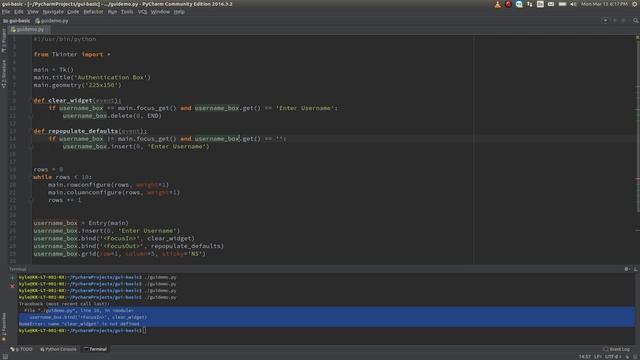This screenshot has width=640, height=360.
Task: Switch to the TODO tool window tab
Action: (21, 349)
